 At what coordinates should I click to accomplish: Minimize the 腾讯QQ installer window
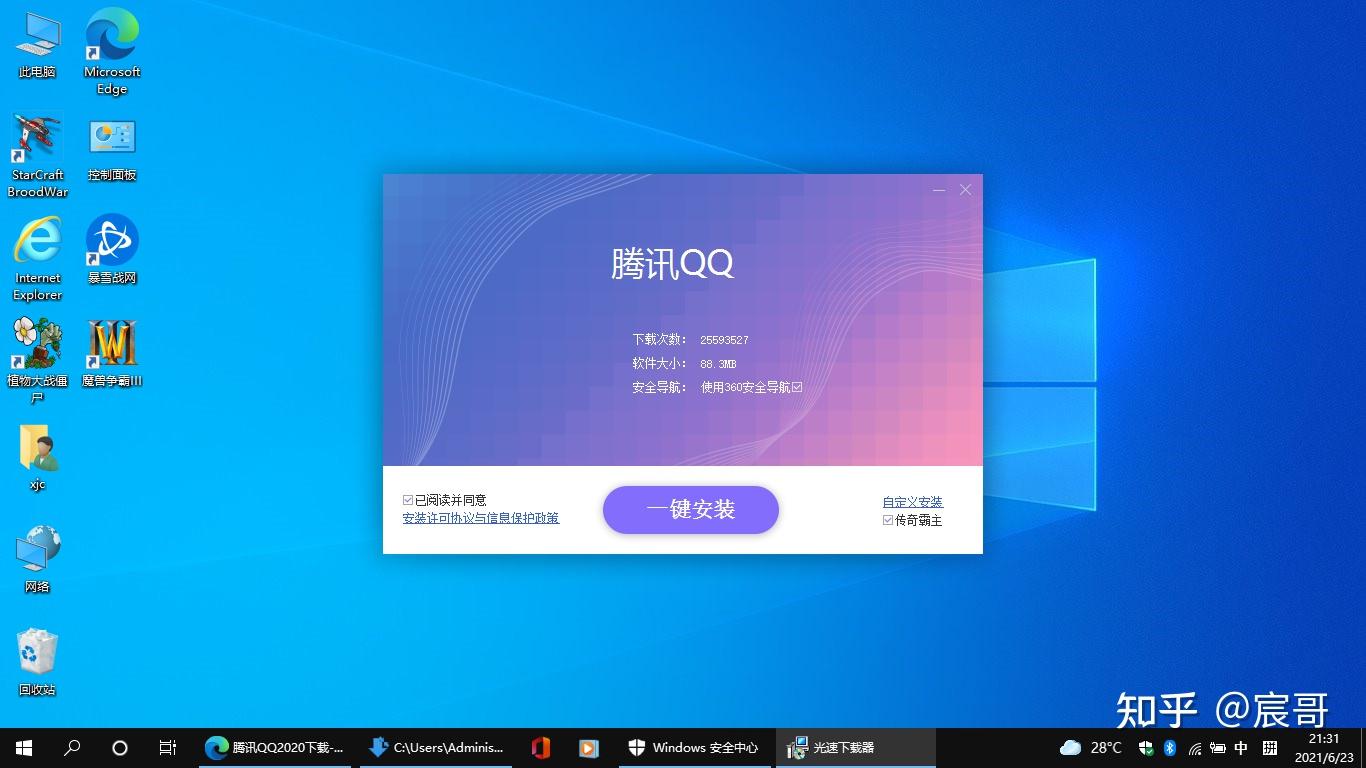coord(939,189)
